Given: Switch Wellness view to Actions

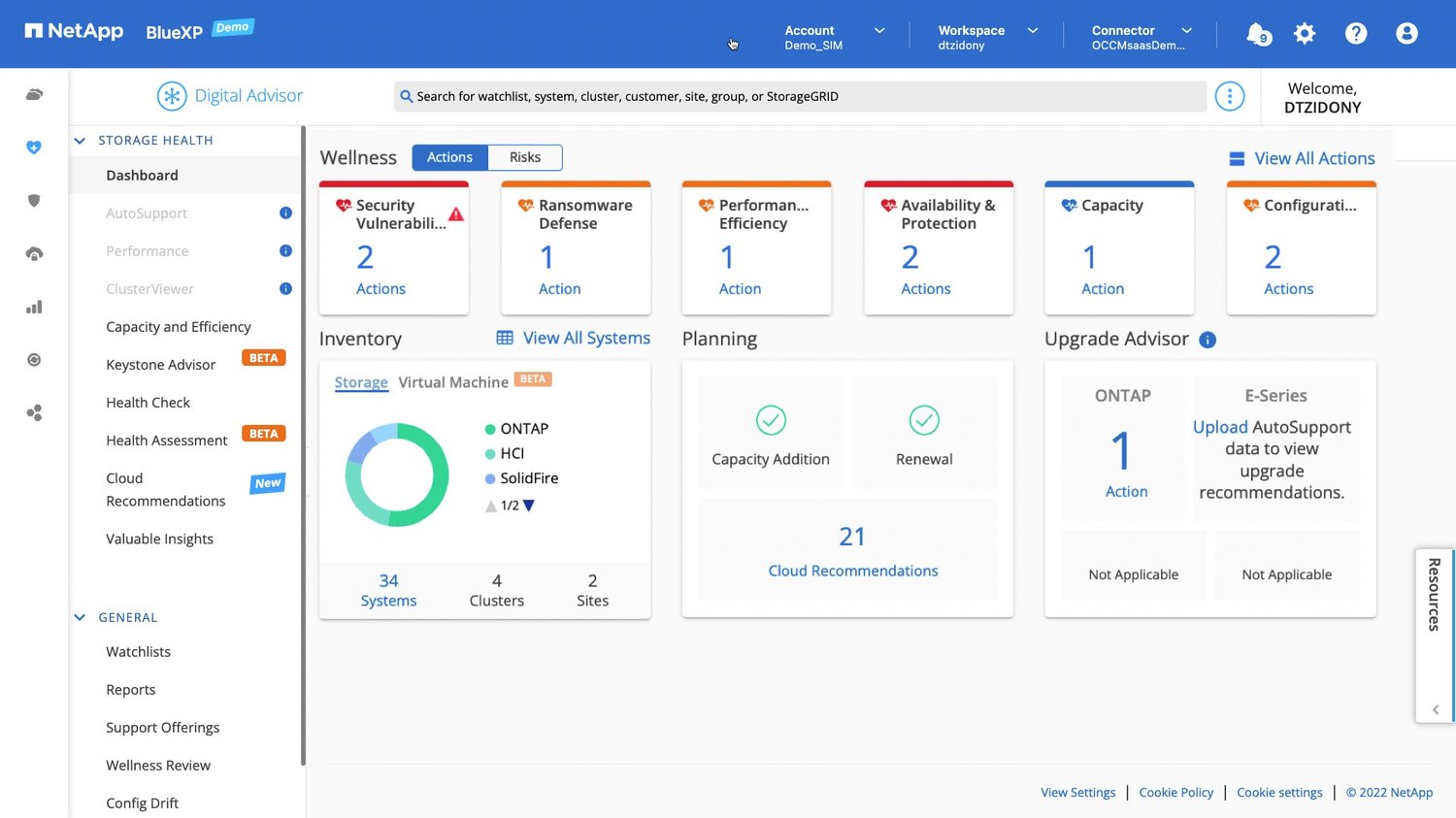Looking at the screenshot, I should pyautogui.click(x=449, y=157).
